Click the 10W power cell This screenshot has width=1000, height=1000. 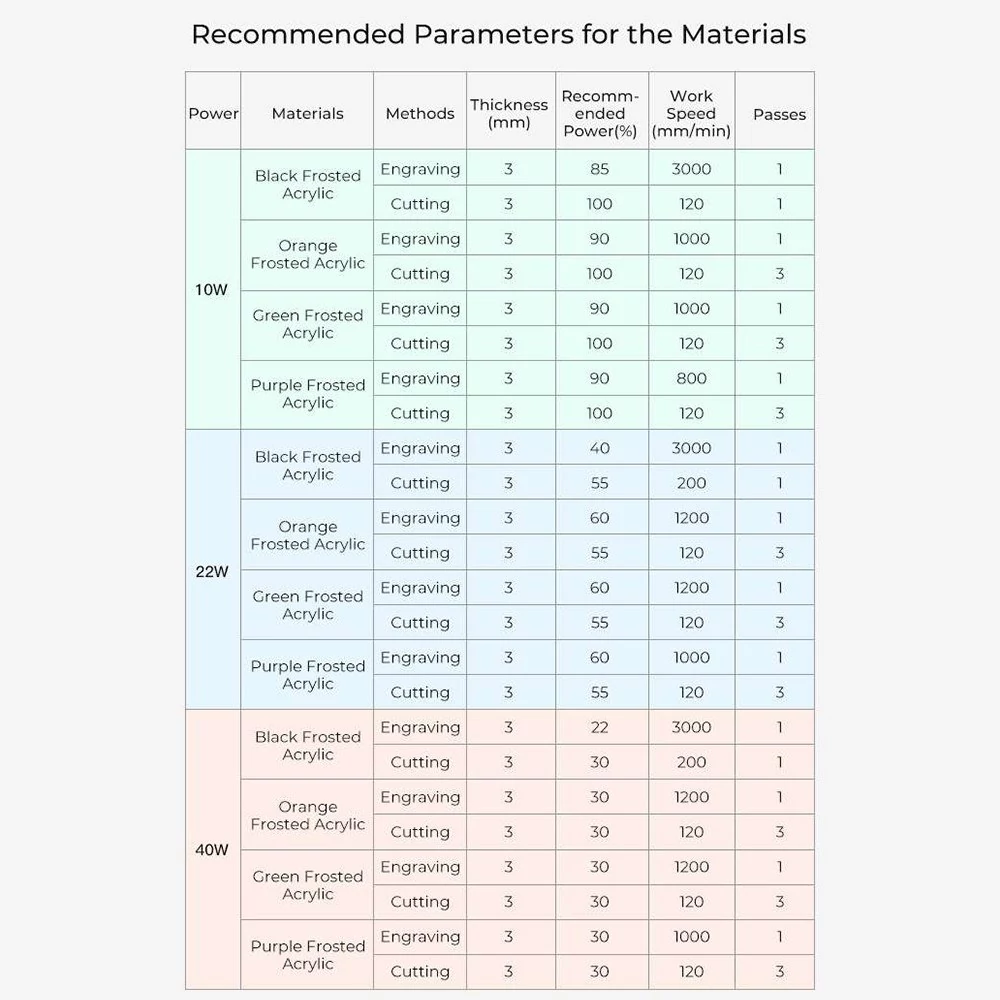pyautogui.click(x=212, y=290)
